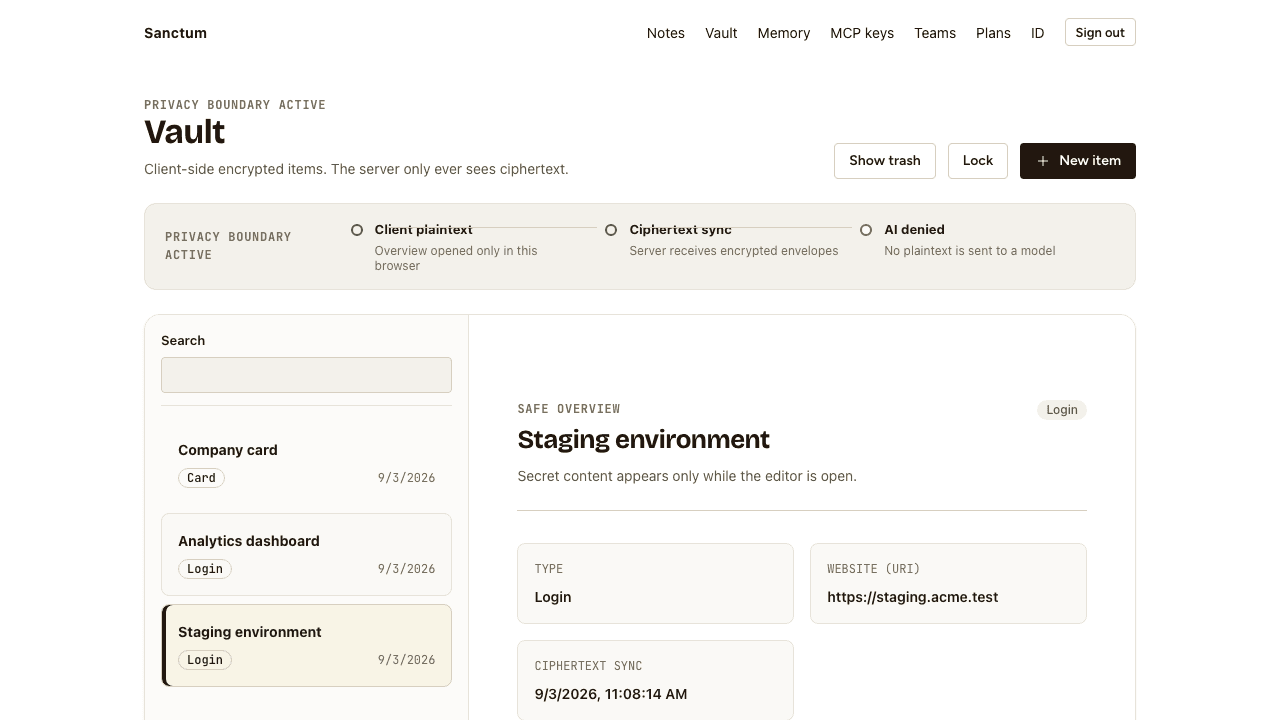Click the Type field's Login value
Viewport: 1280px width, 720px height.
pyautogui.click(x=553, y=597)
